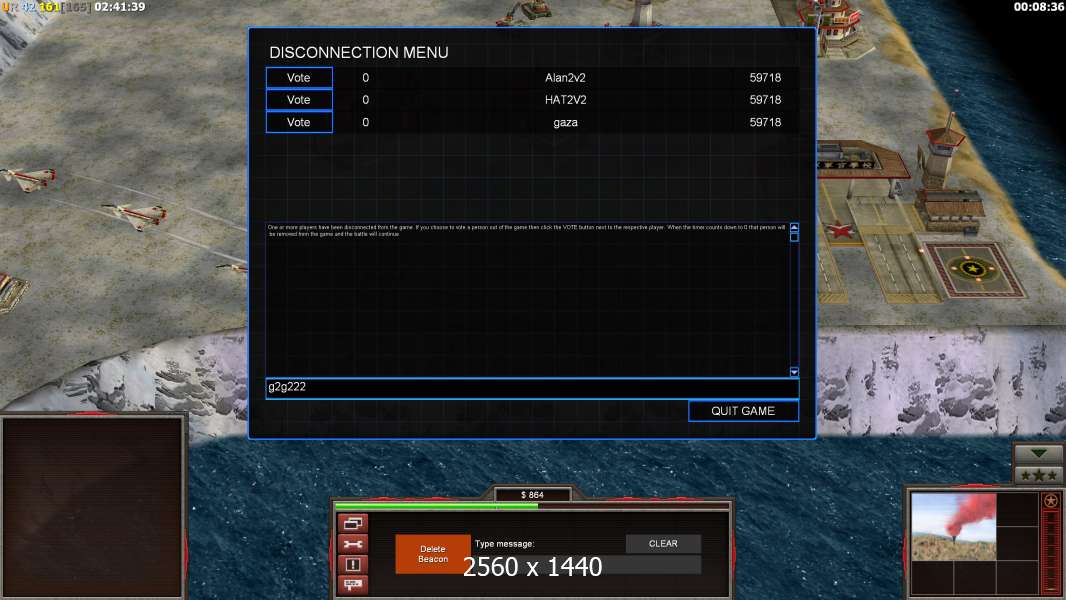
Task: Clear the beacon message with CLEAR
Action: coord(663,544)
